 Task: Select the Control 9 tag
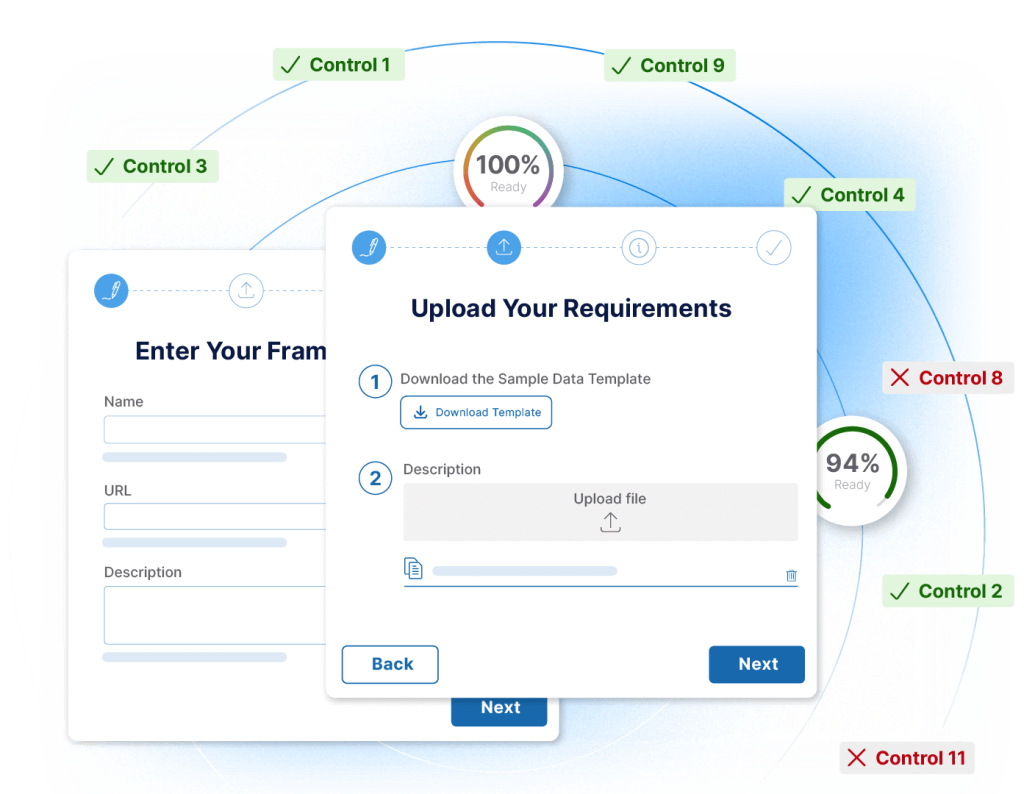pos(669,65)
